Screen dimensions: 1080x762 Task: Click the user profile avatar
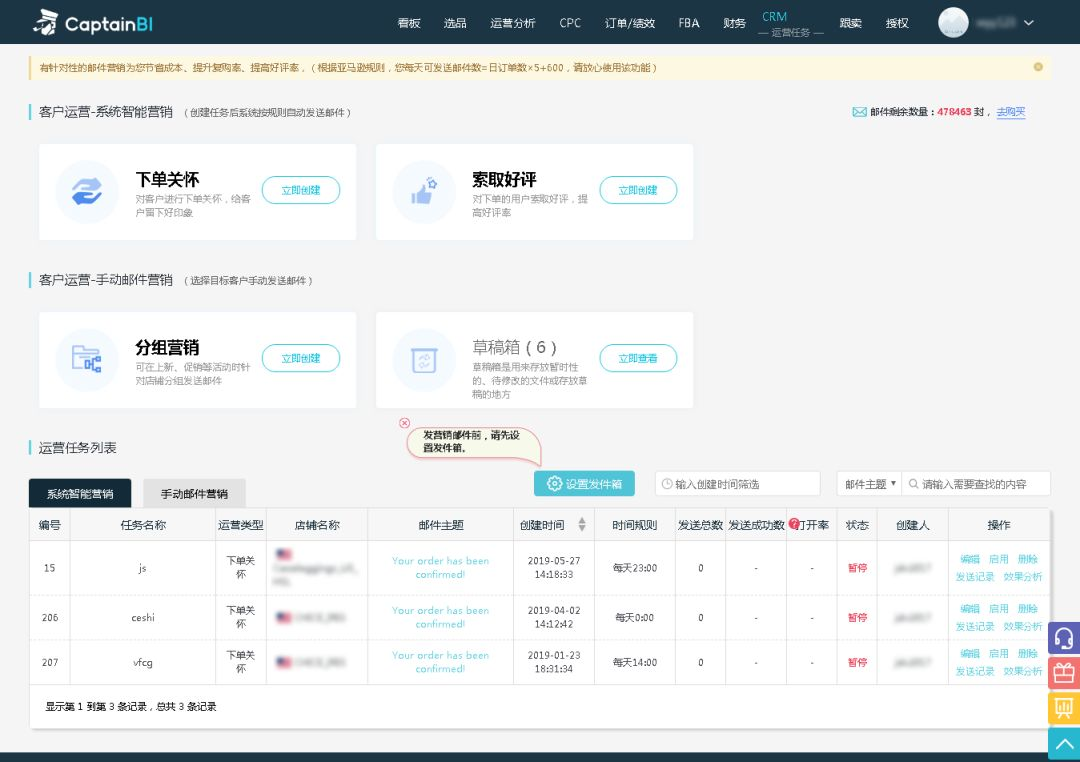(x=953, y=22)
